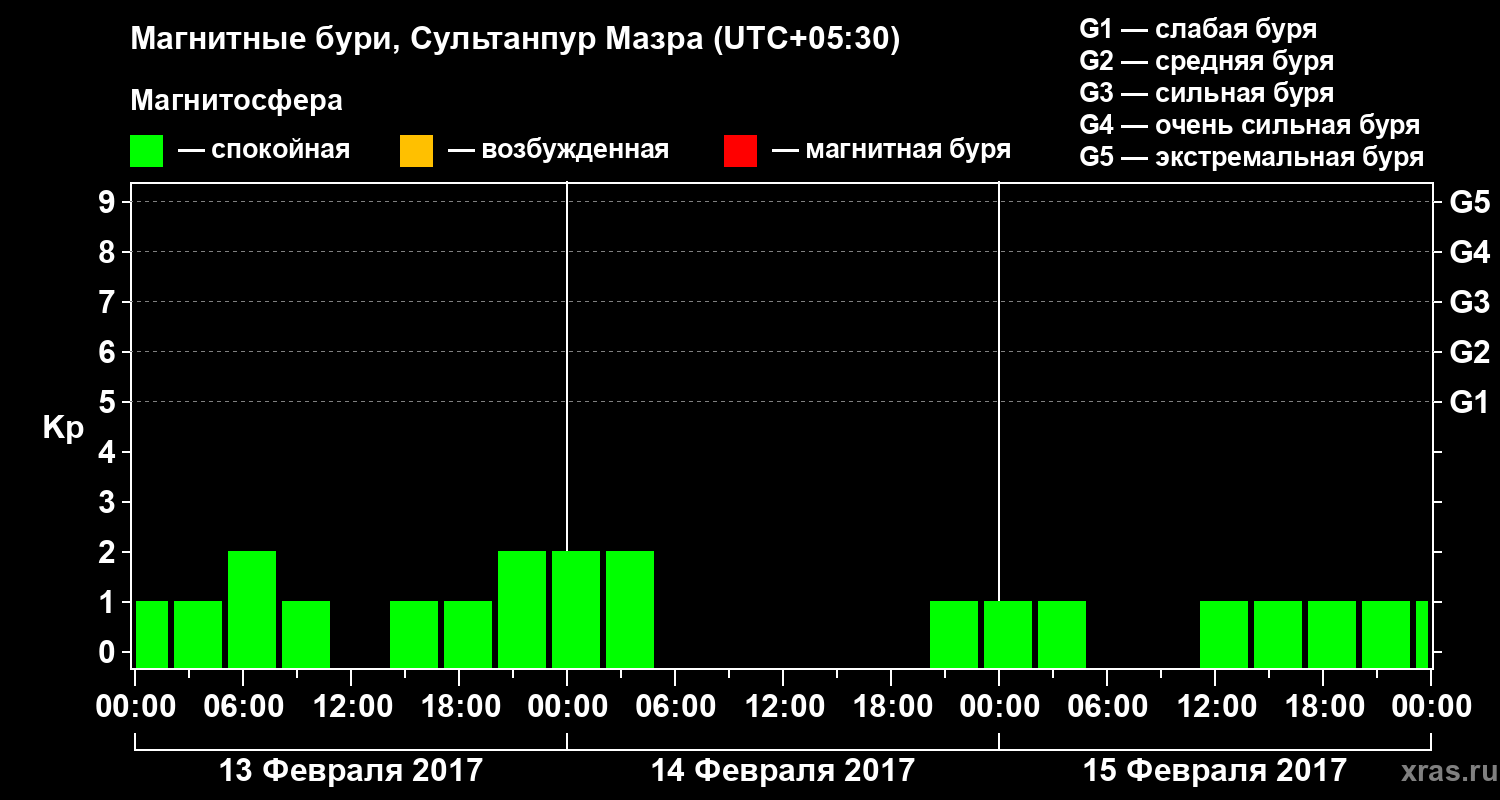Click the first Kp 1 bar on 13 February

tap(152, 634)
